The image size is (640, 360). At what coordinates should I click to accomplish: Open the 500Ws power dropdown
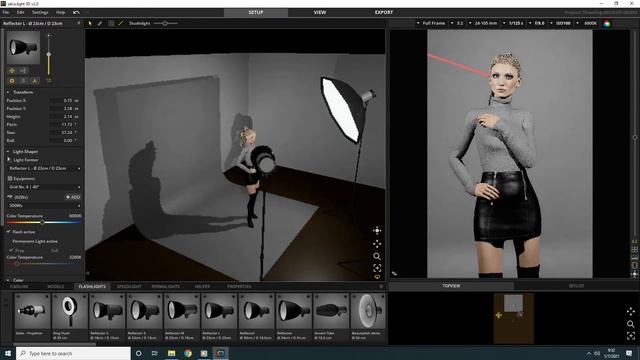pos(44,206)
